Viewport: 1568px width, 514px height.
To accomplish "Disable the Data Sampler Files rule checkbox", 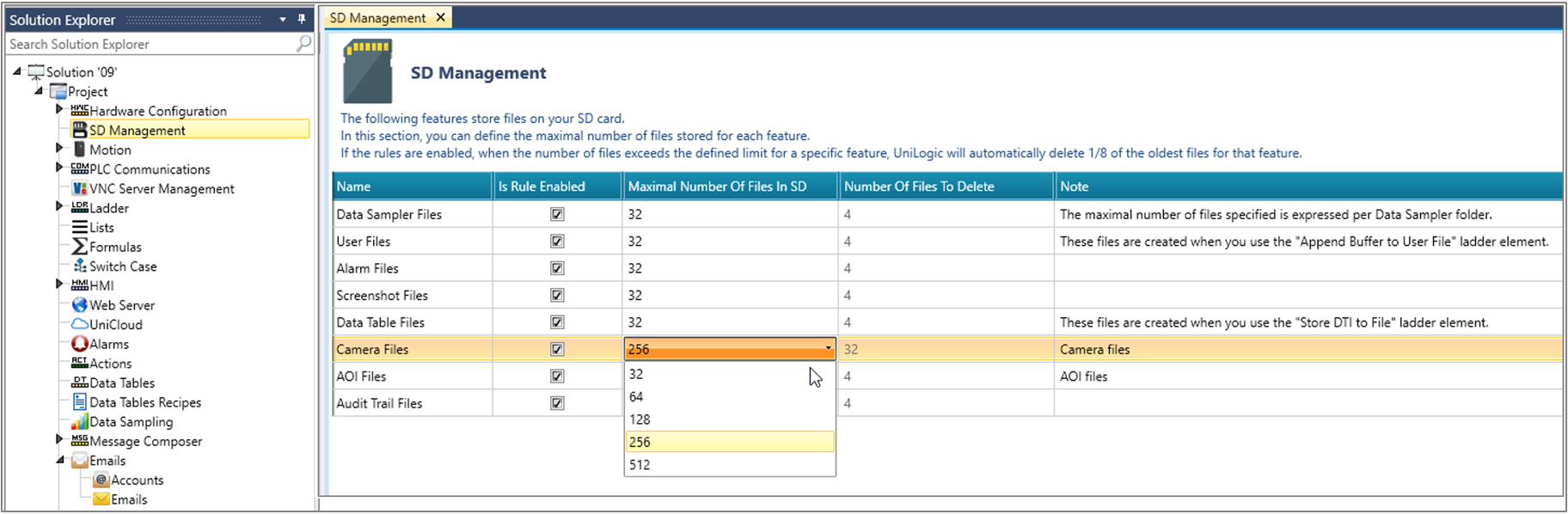I will tap(557, 215).
